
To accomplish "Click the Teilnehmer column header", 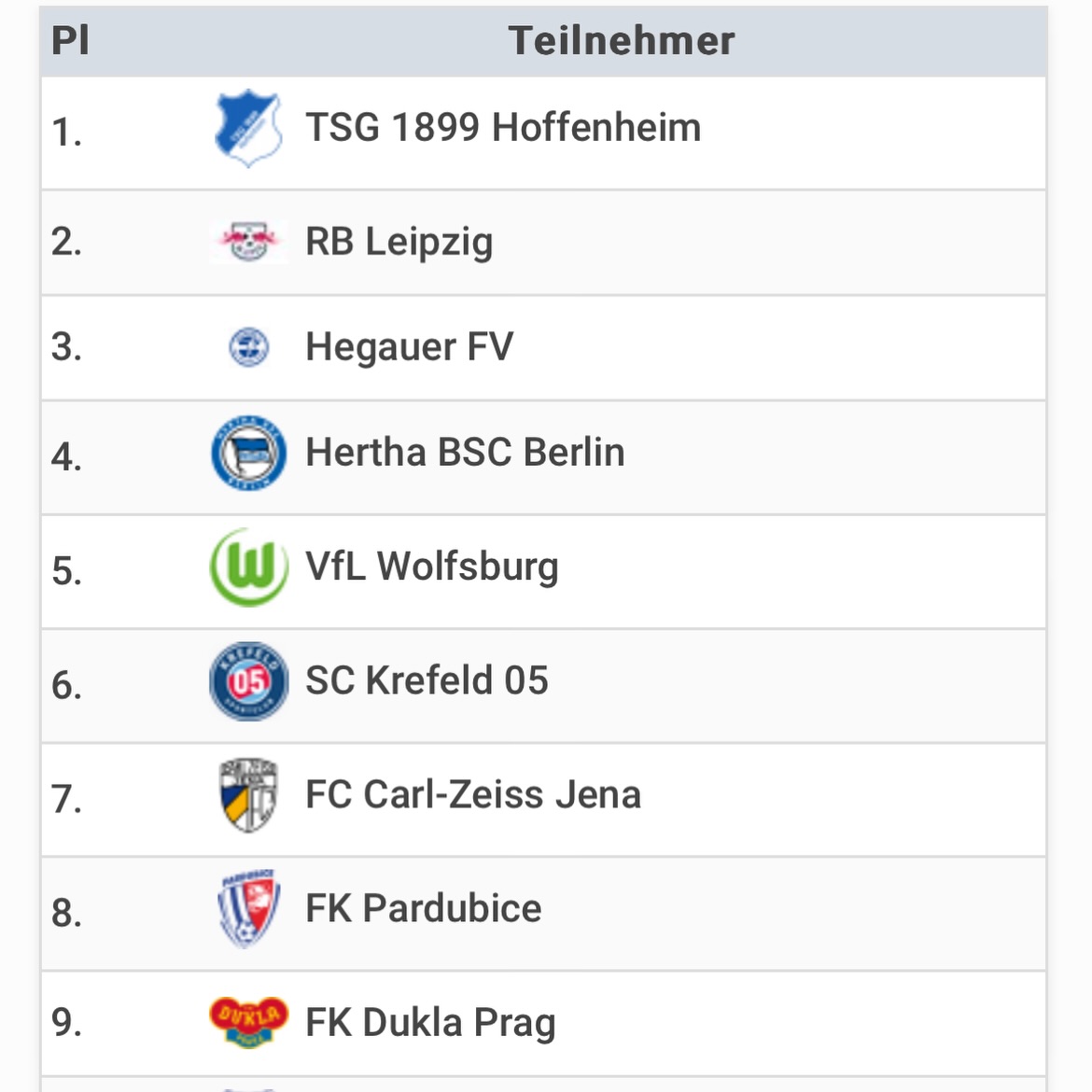I will (x=622, y=41).
